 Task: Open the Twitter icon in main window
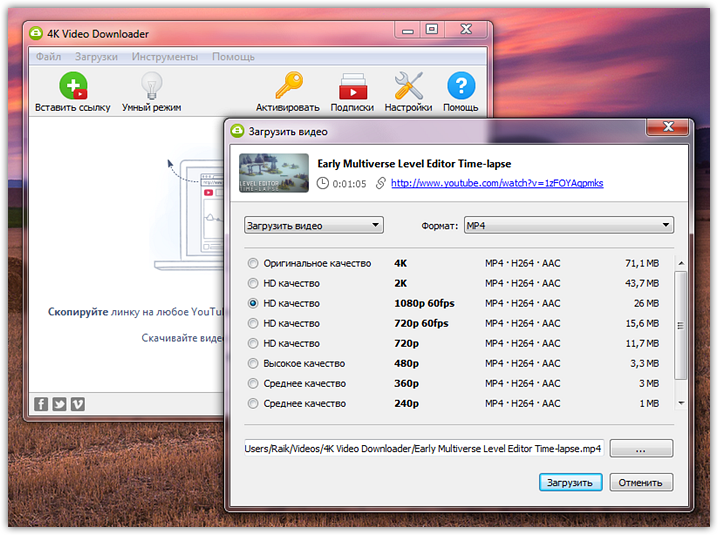[60, 404]
